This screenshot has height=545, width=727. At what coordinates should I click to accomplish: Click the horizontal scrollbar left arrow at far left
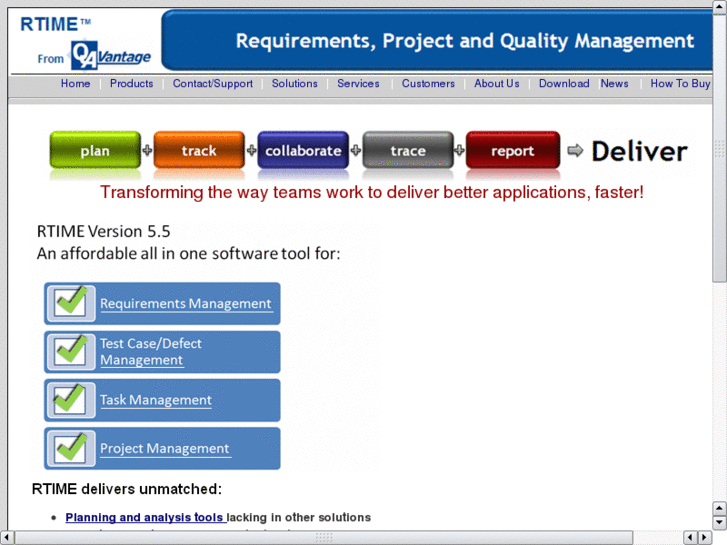tap(7, 538)
